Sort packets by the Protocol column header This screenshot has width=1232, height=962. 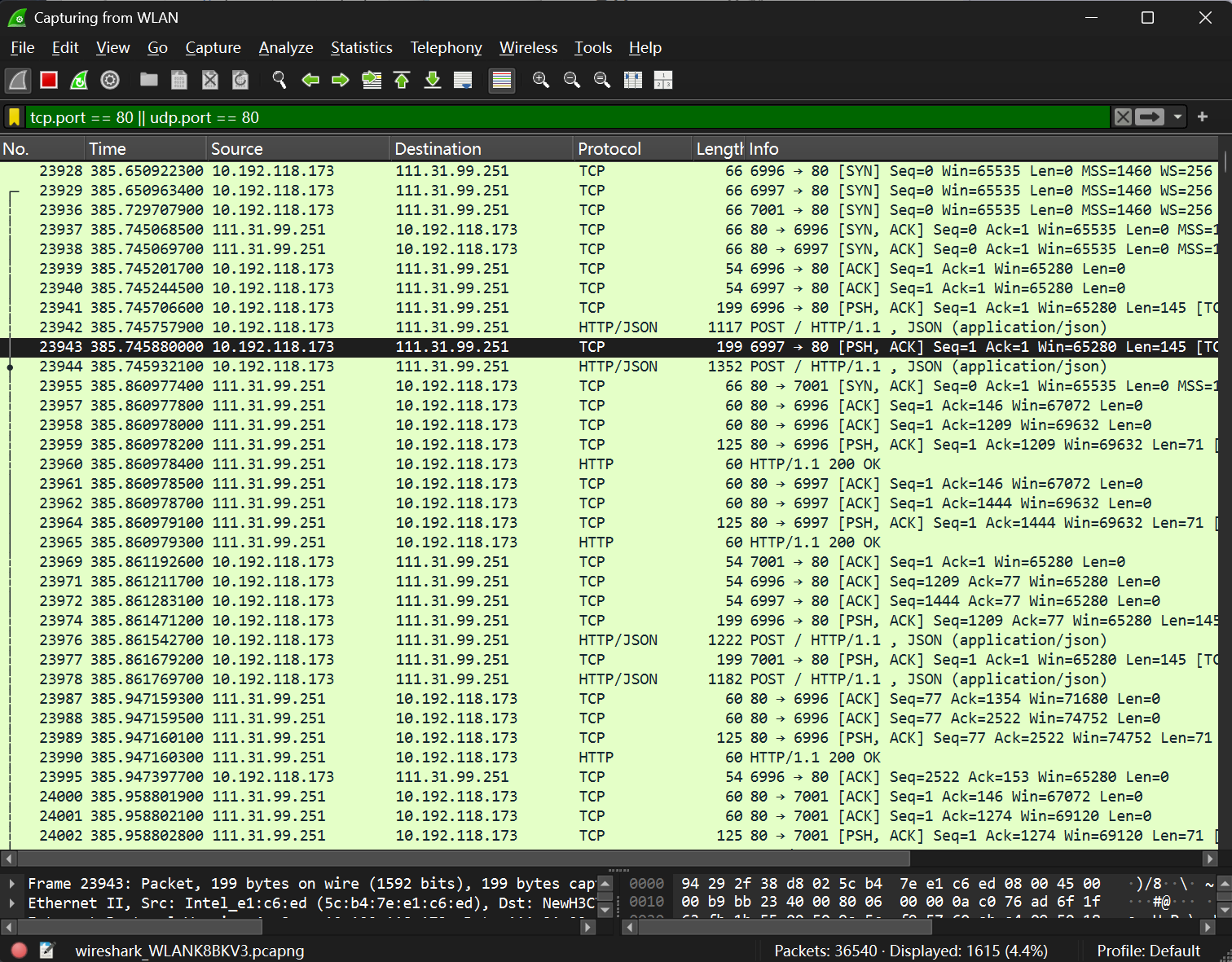coord(632,149)
